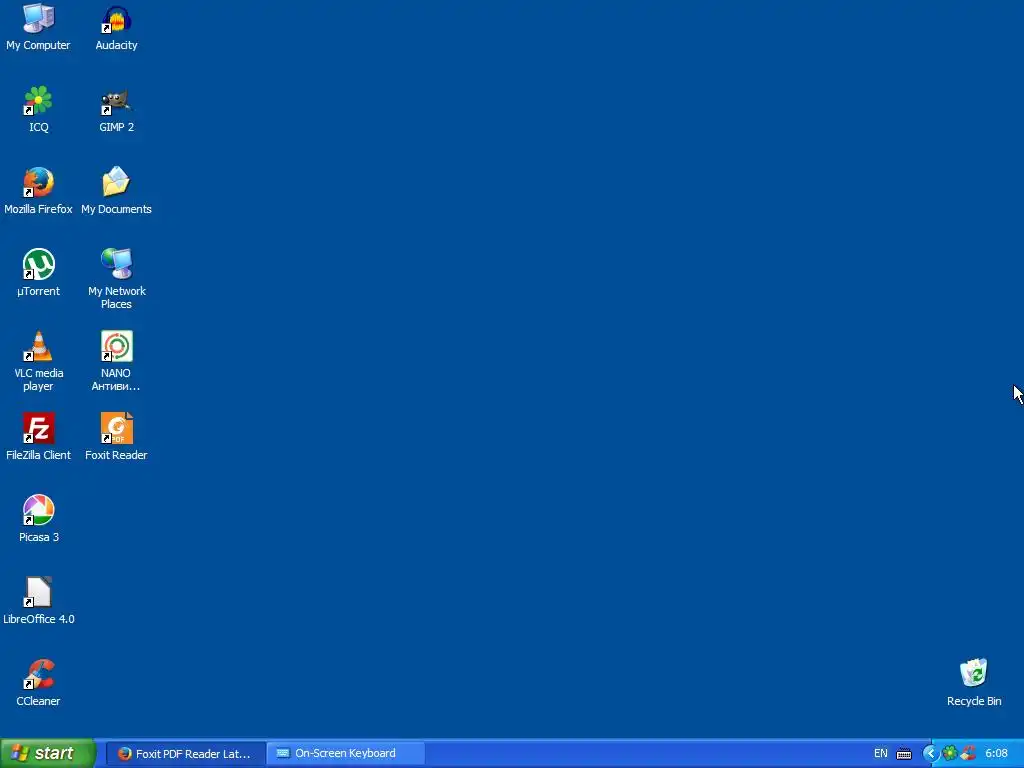This screenshot has height=768, width=1024.
Task: Click the 6:08 clock in the tray
Action: point(997,754)
